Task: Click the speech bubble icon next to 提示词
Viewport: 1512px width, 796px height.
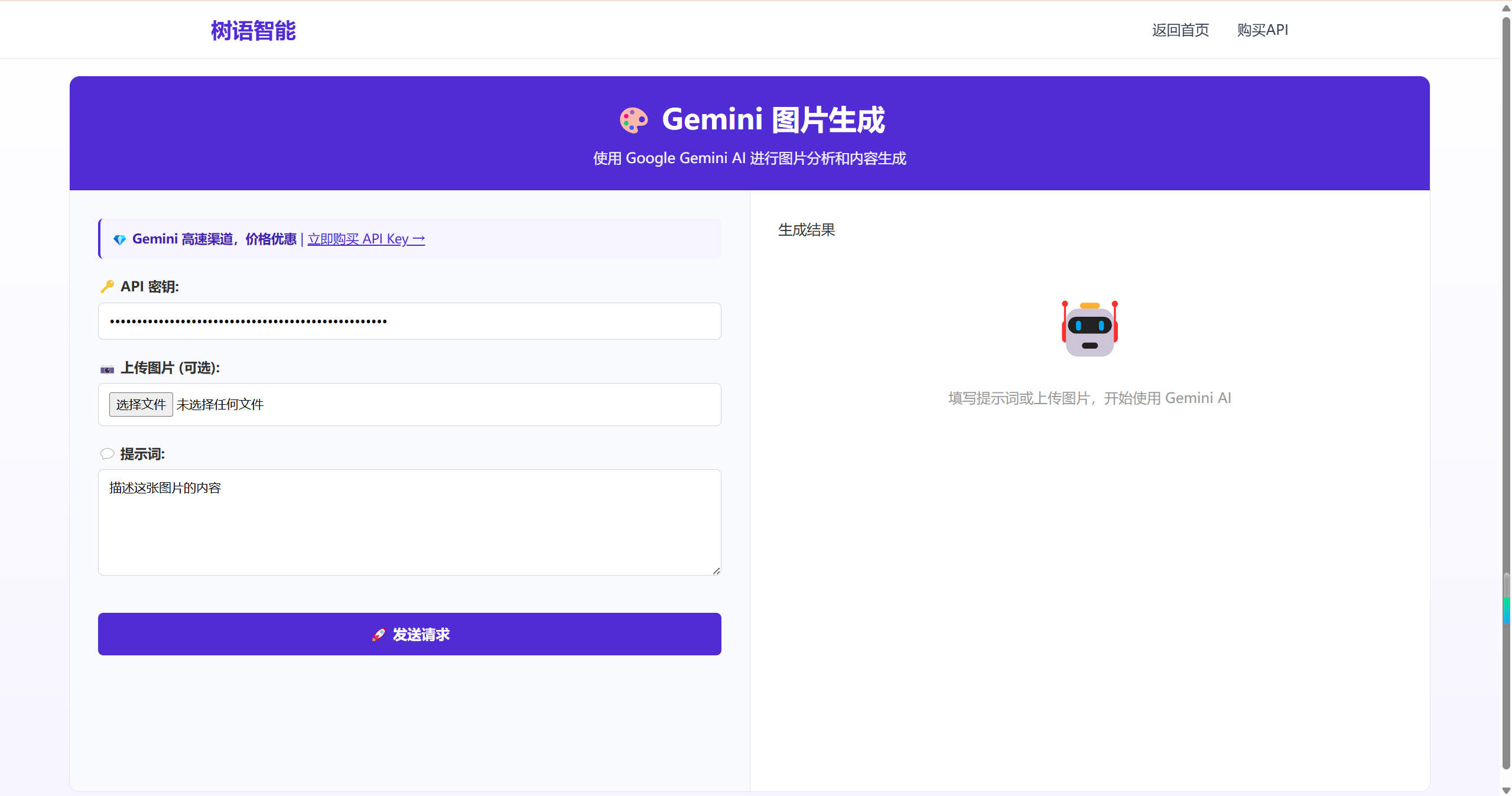Action: click(x=107, y=454)
